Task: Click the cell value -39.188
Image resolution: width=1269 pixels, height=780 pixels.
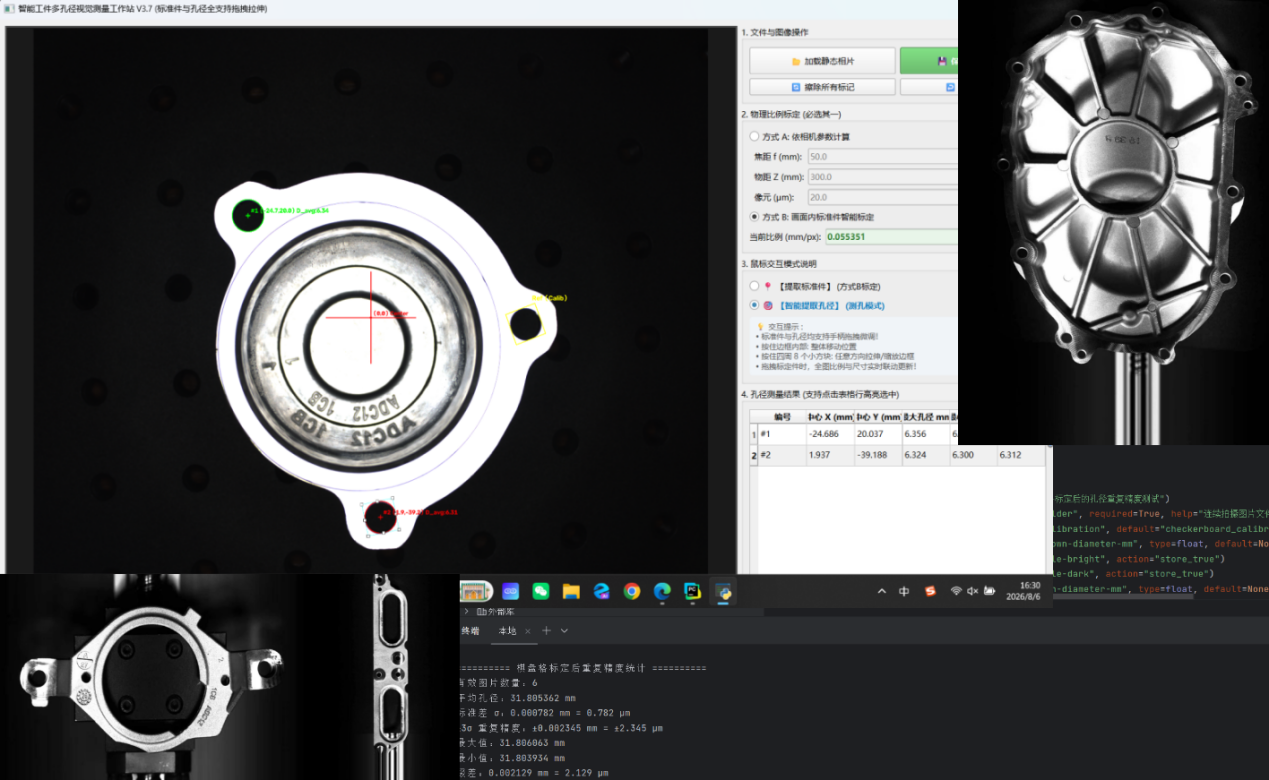Action: click(x=877, y=455)
